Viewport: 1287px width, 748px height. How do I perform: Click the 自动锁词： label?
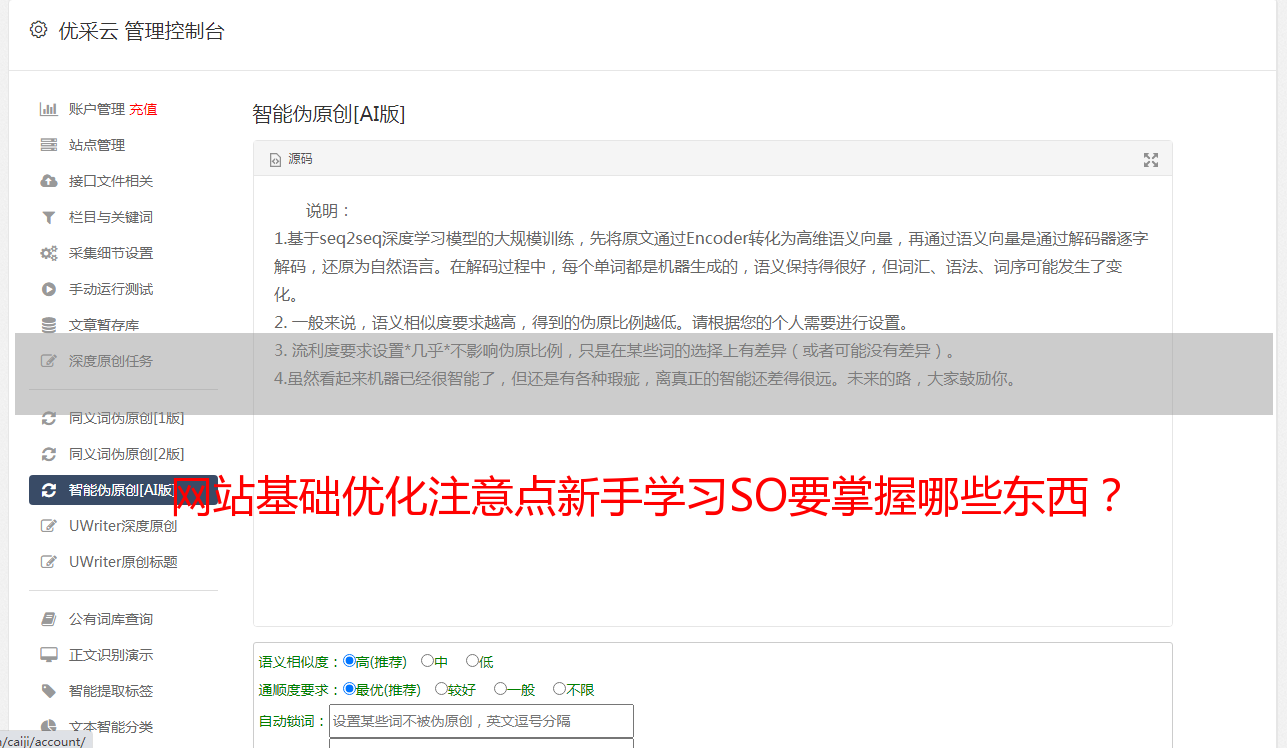tap(293, 721)
